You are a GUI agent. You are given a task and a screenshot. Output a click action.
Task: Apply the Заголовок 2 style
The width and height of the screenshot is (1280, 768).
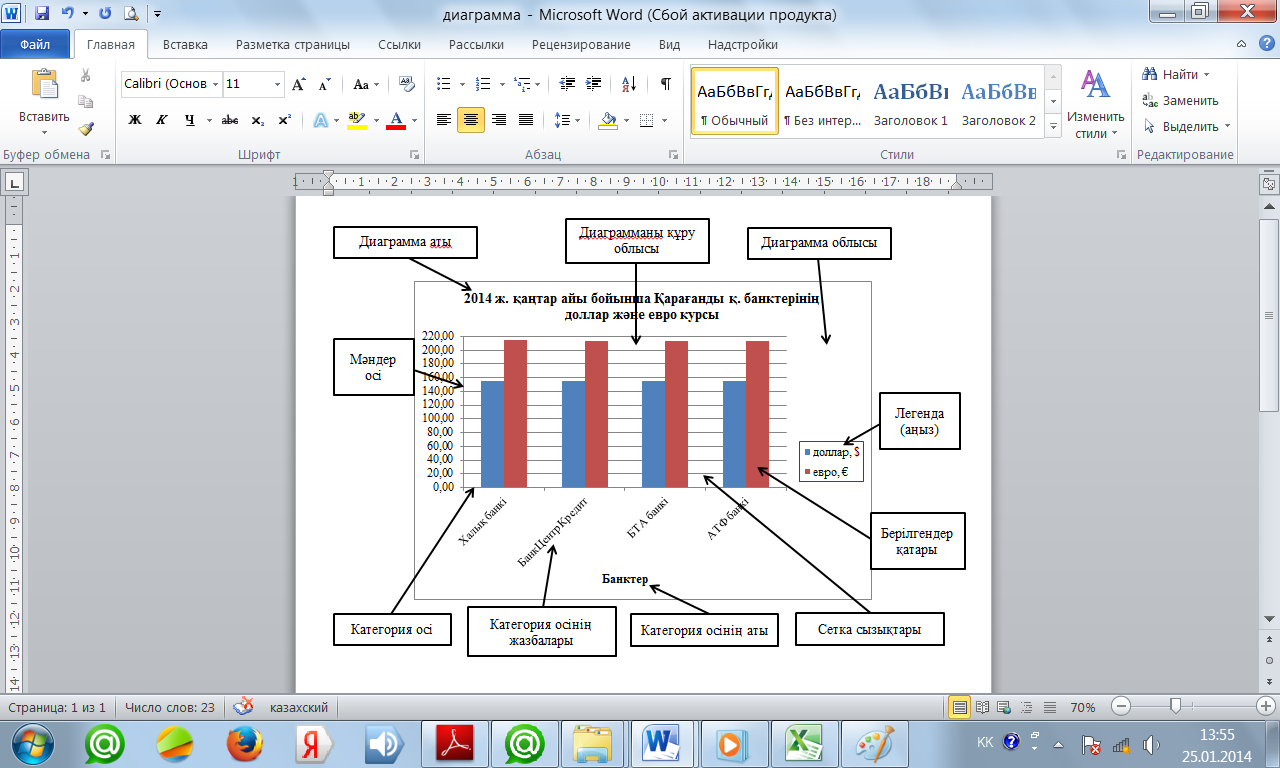coord(998,101)
